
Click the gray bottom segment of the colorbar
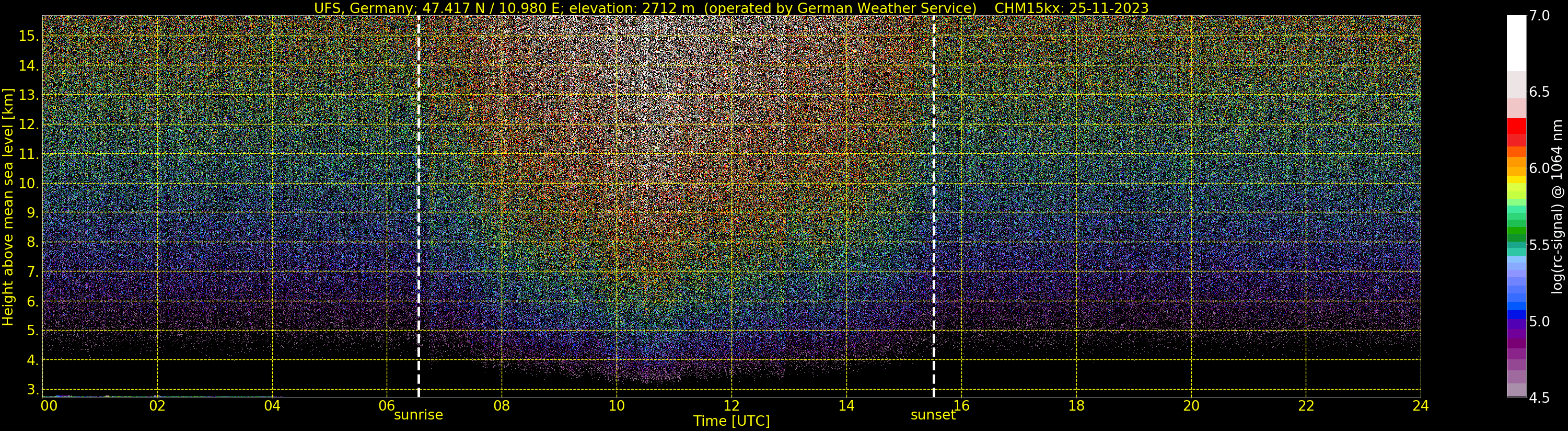point(1516,390)
